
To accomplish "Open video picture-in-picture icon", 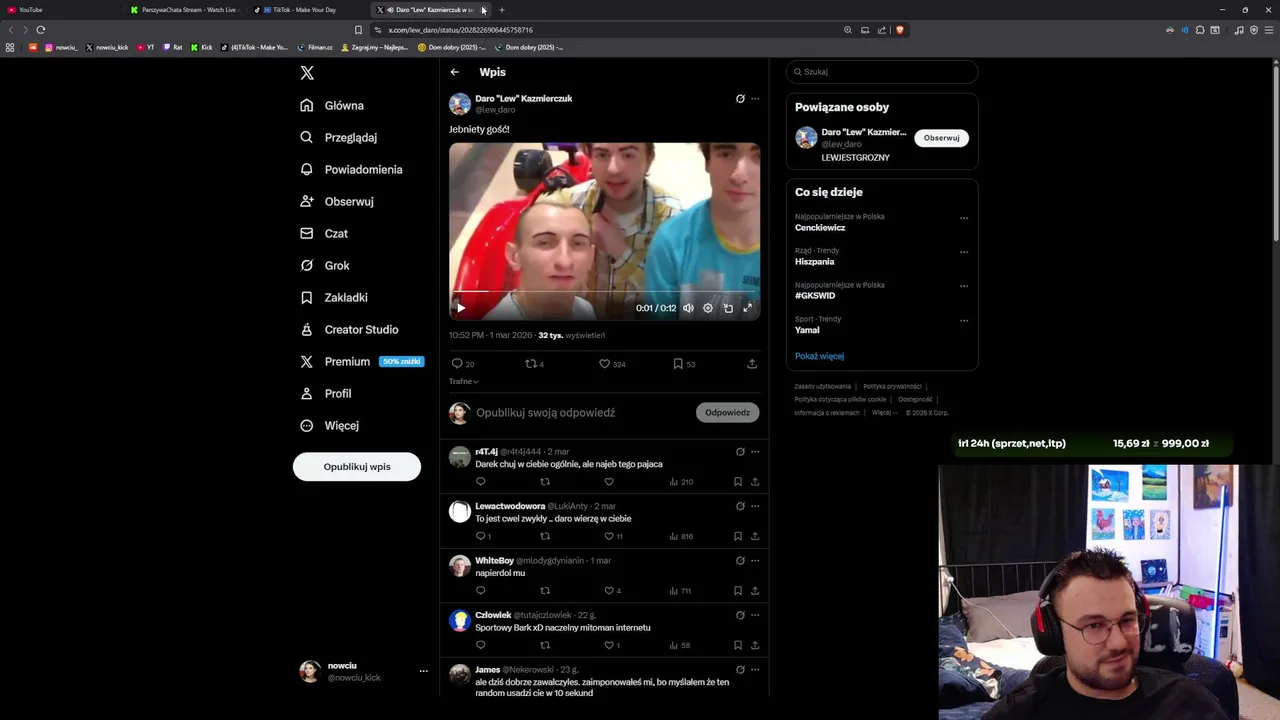I will (728, 308).
